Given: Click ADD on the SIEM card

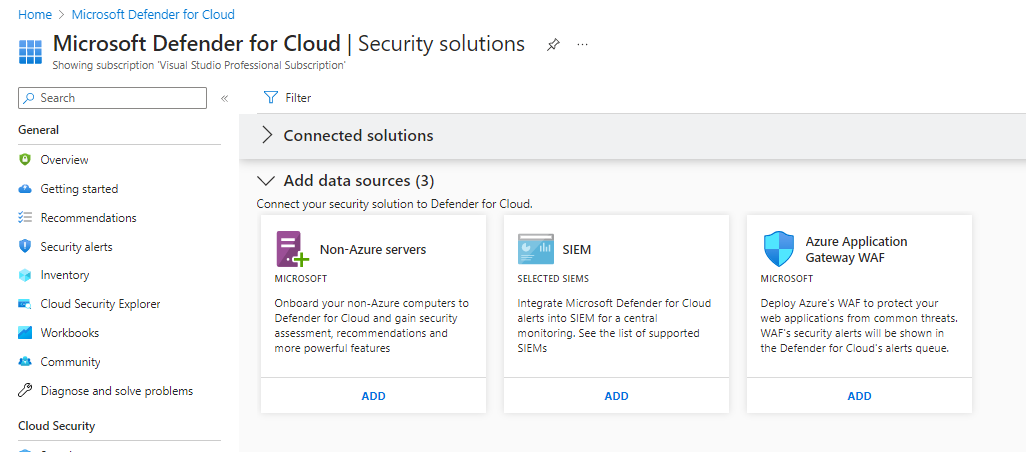Looking at the screenshot, I should tap(616, 396).
